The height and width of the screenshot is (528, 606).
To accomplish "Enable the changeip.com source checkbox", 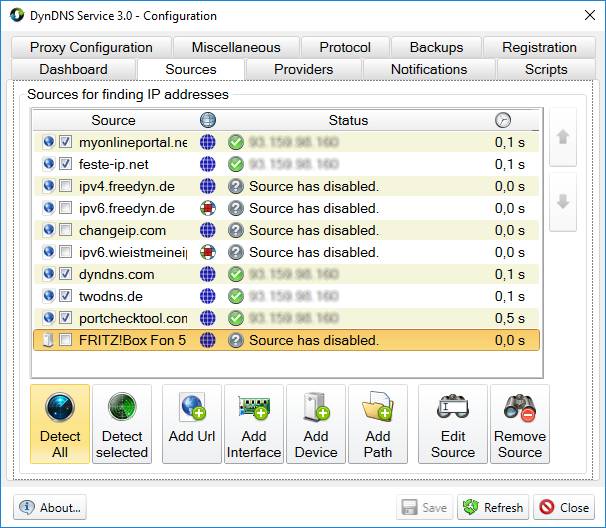I will point(65,230).
